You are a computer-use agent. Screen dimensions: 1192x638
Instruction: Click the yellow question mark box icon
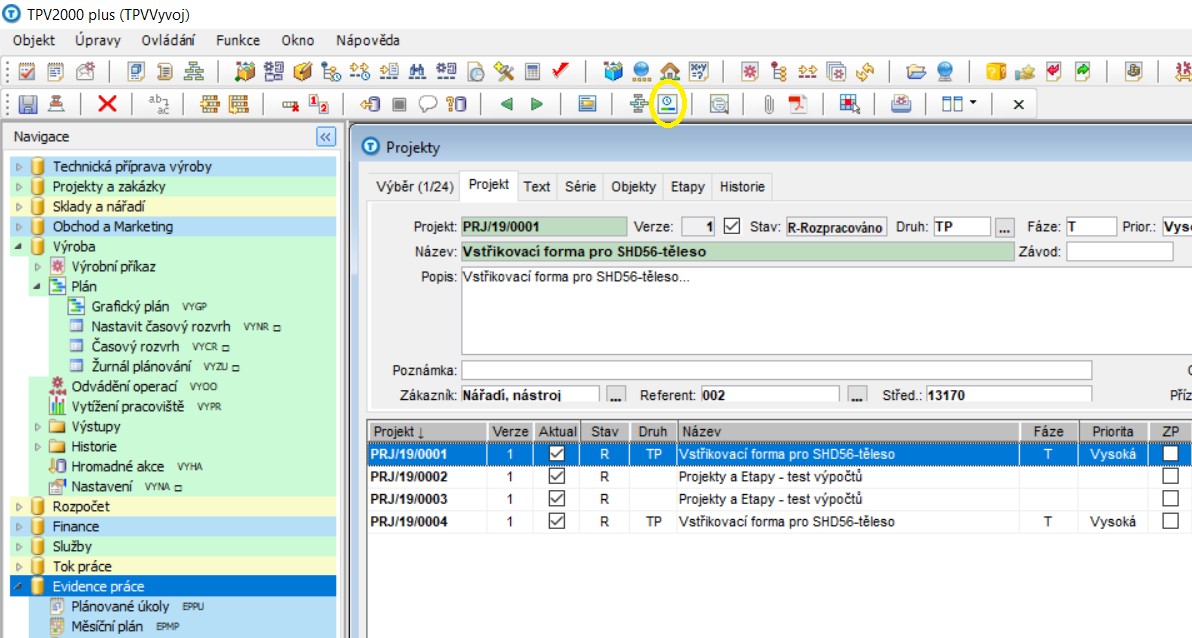coord(996,71)
